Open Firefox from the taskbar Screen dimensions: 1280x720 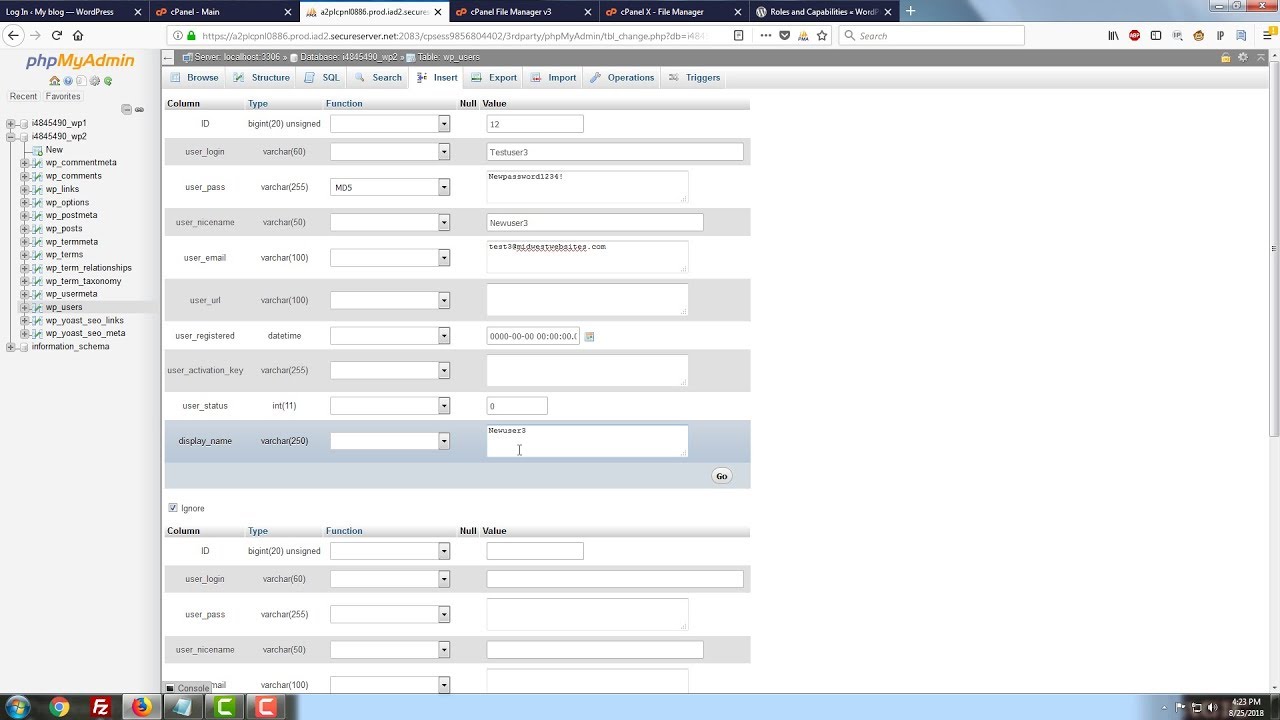click(x=141, y=707)
